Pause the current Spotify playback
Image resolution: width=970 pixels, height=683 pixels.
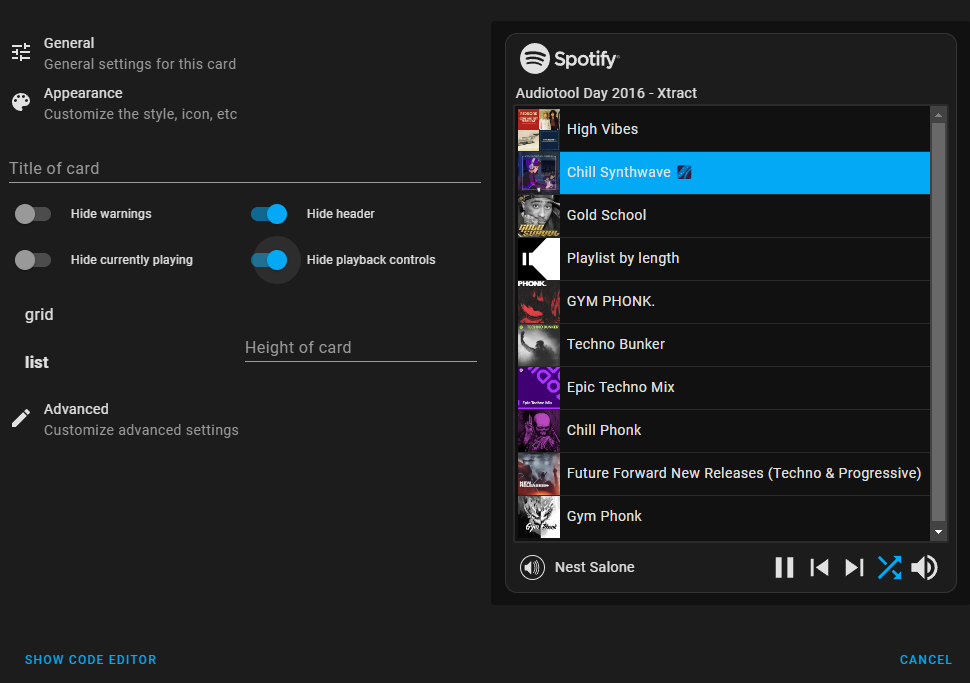(x=784, y=567)
